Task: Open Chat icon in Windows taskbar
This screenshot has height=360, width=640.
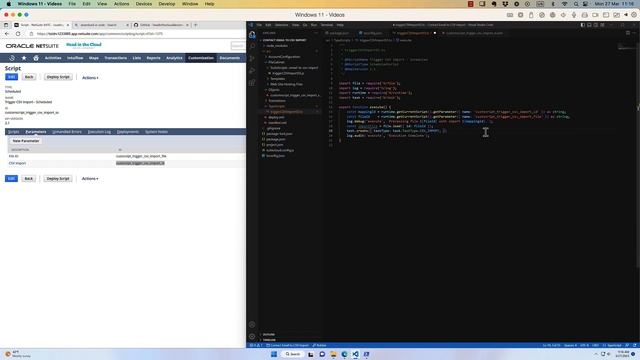Action: pyautogui.click(x=322, y=354)
